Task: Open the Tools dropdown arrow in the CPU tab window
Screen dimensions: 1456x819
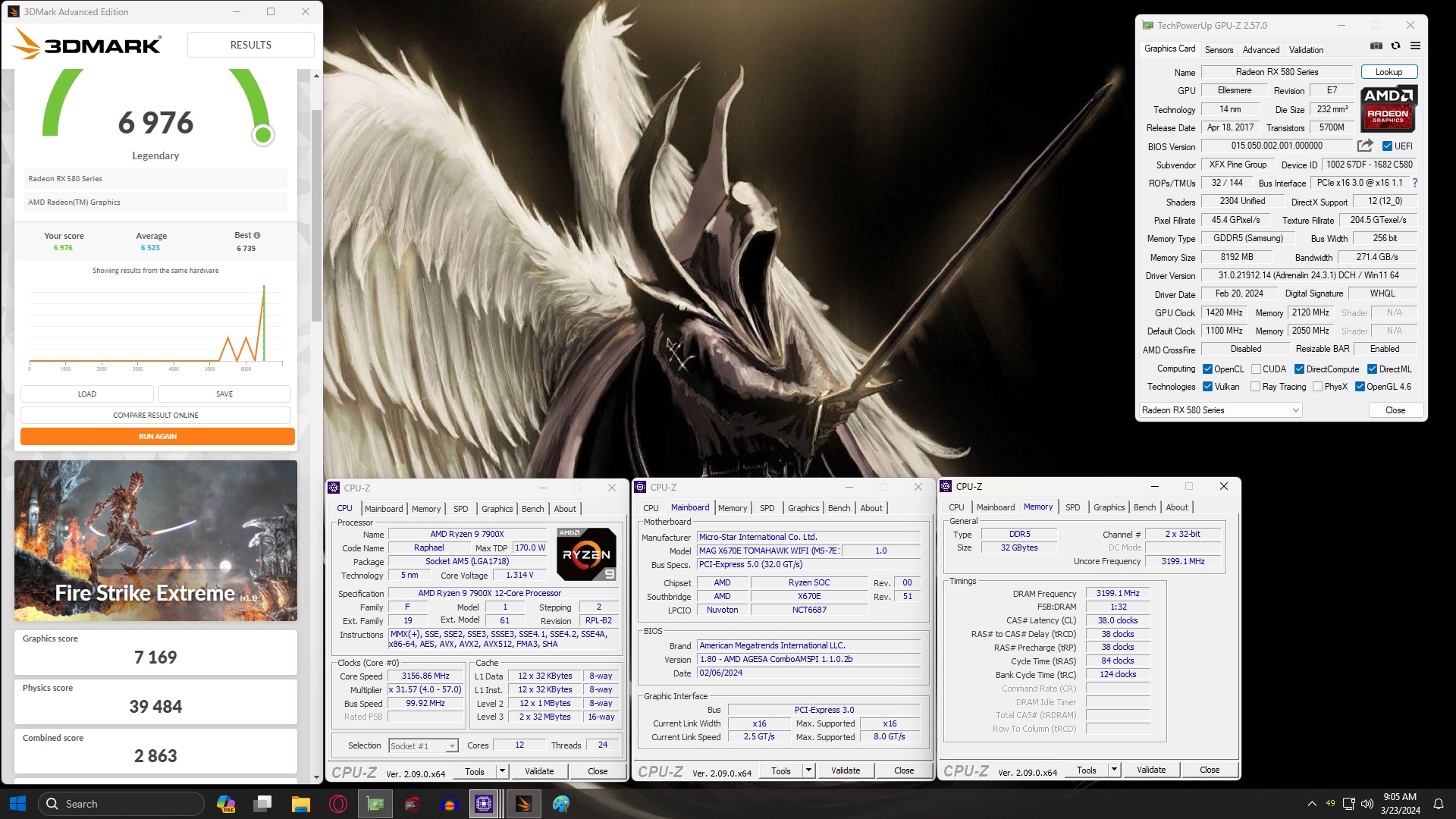Action: 502,771
